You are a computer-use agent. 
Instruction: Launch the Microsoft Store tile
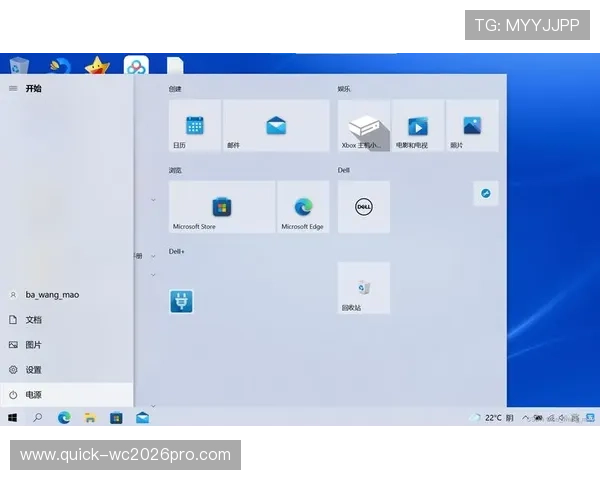point(222,207)
